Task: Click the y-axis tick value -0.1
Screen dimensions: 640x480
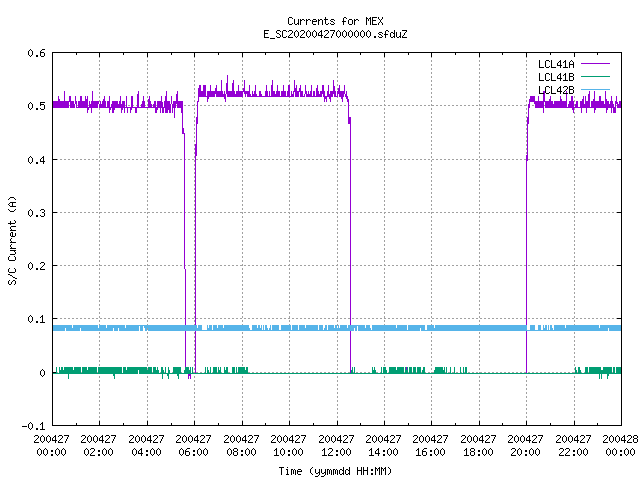Action: point(34,426)
